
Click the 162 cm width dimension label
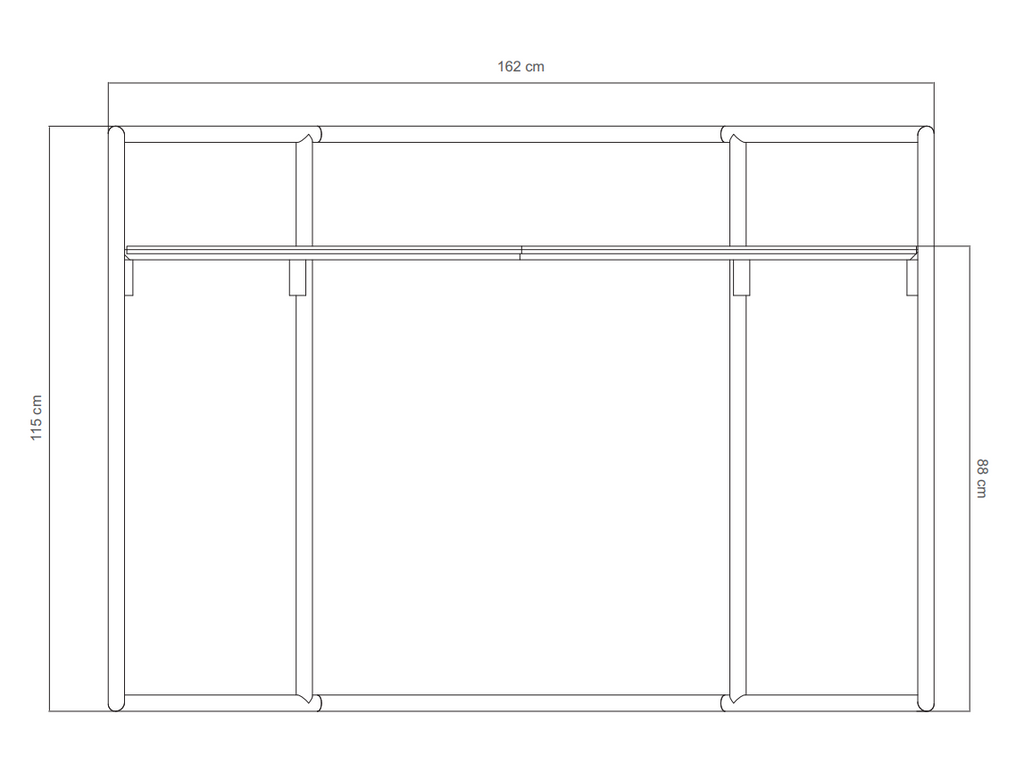tap(520, 67)
